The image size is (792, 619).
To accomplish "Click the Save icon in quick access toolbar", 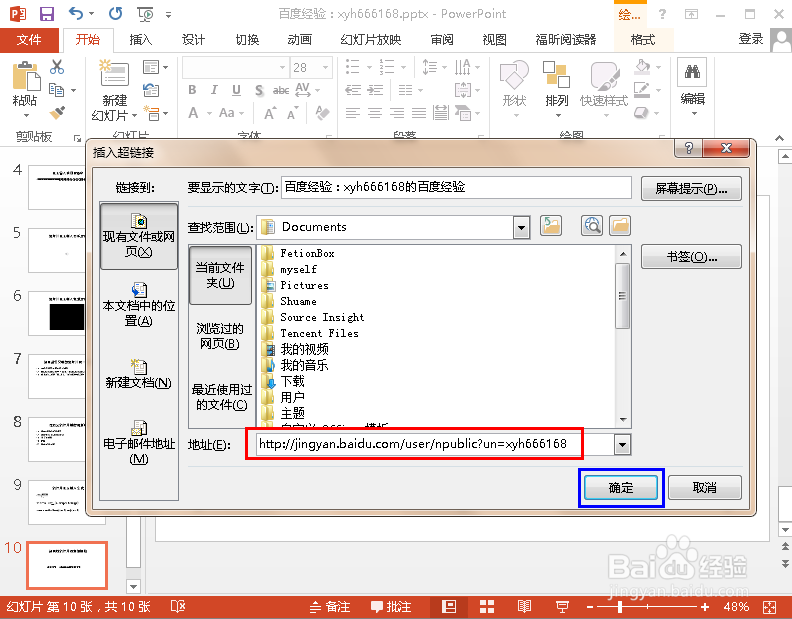I will [x=47, y=14].
